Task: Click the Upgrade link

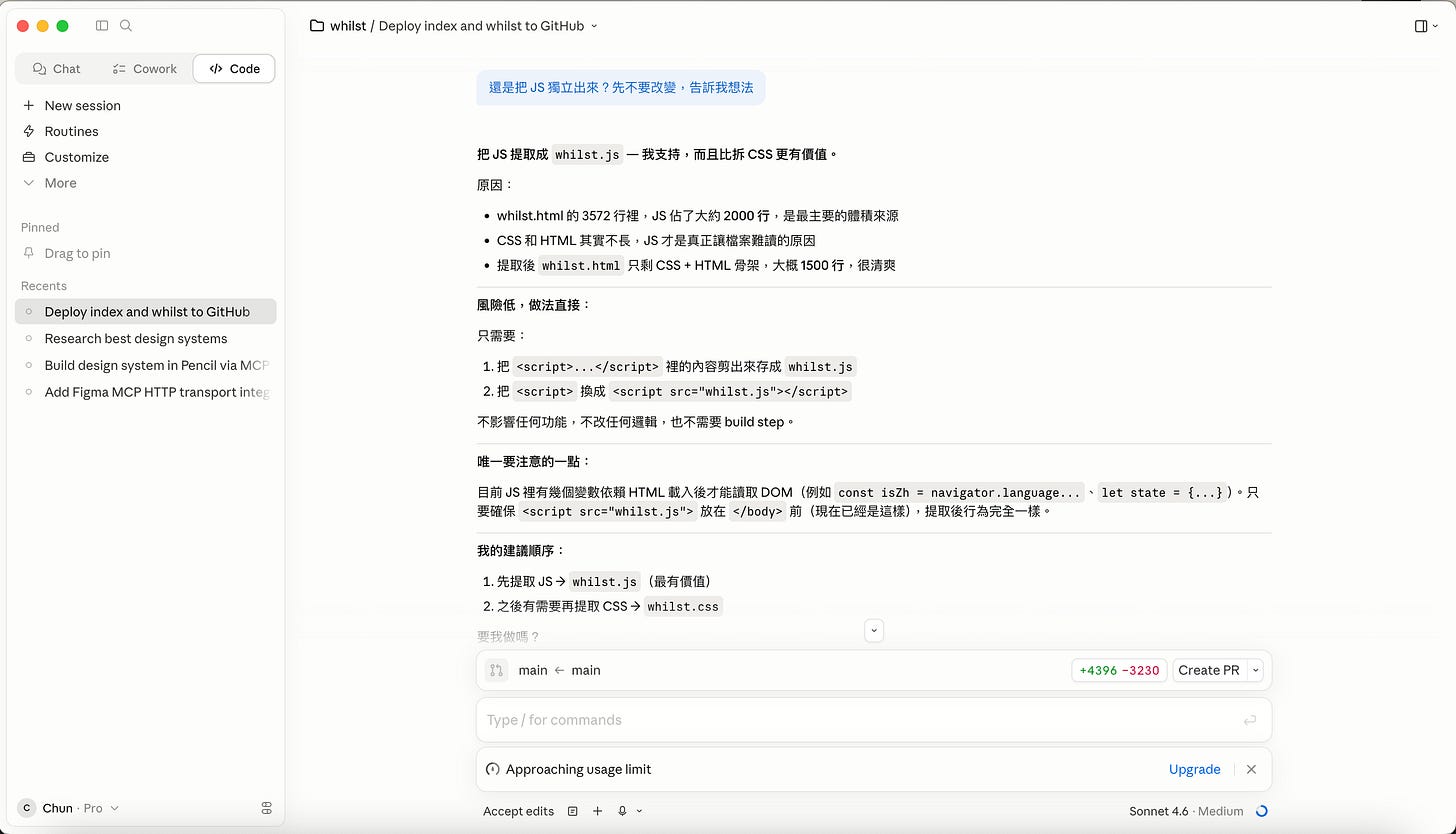Action: point(1194,770)
